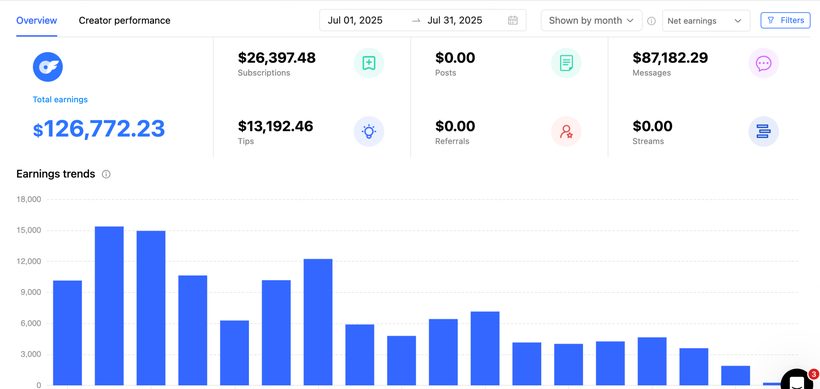820x389 pixels.
Task: Click the 15,000 y-axis label
Action: coord(29,231)
